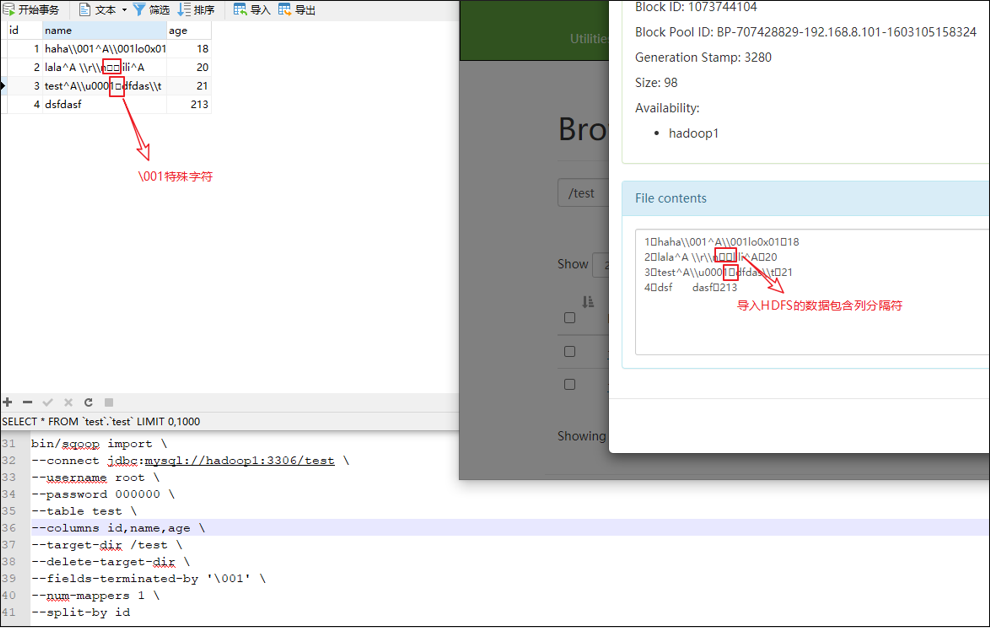The width and height of the screenshot is (990, 628).
Task: Click the id cell '4' in the grid
Action: (x=25, y=104)
